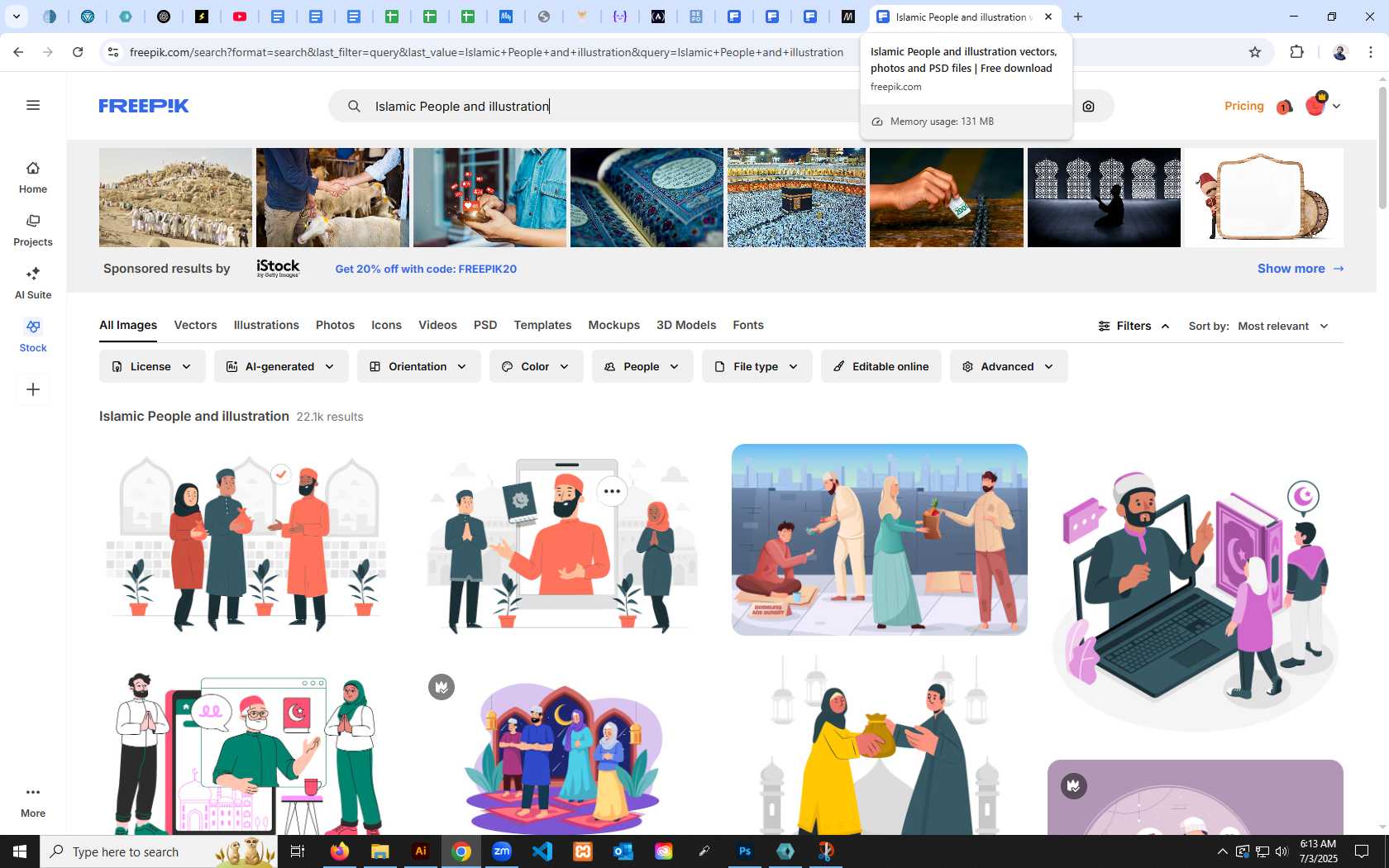Open Sort by Most relevant dropdown
The height and width of the screenshot is (868, 1389).
coord(1283,326)
